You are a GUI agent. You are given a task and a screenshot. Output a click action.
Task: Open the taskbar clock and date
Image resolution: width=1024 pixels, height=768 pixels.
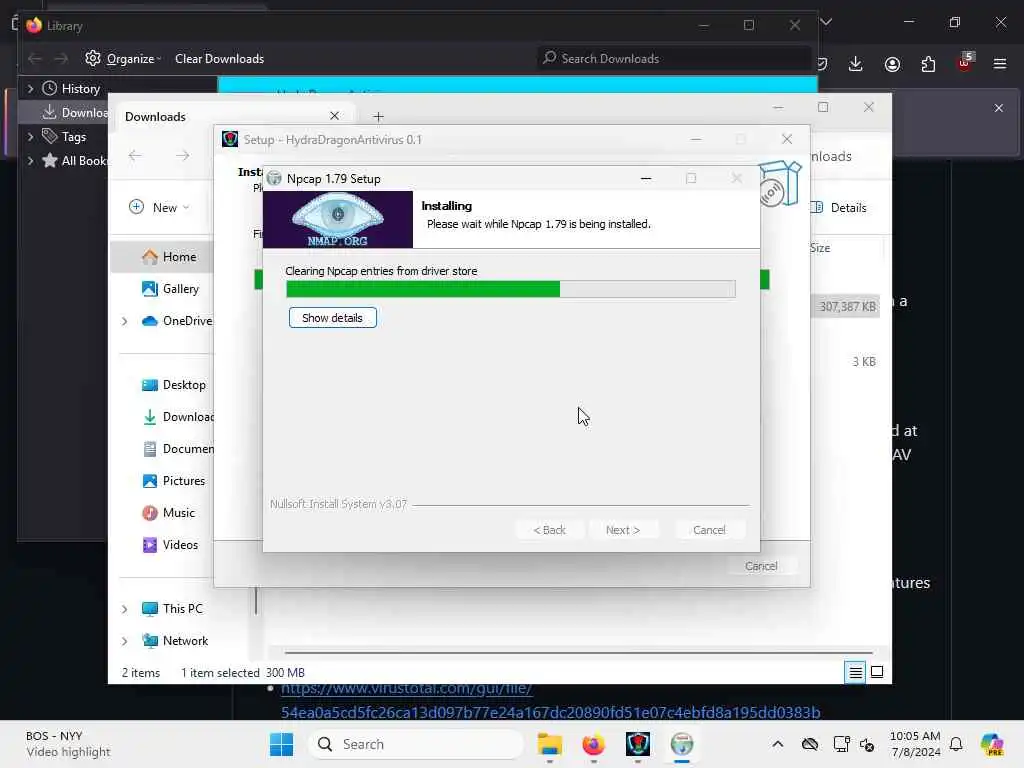(915, 744)
